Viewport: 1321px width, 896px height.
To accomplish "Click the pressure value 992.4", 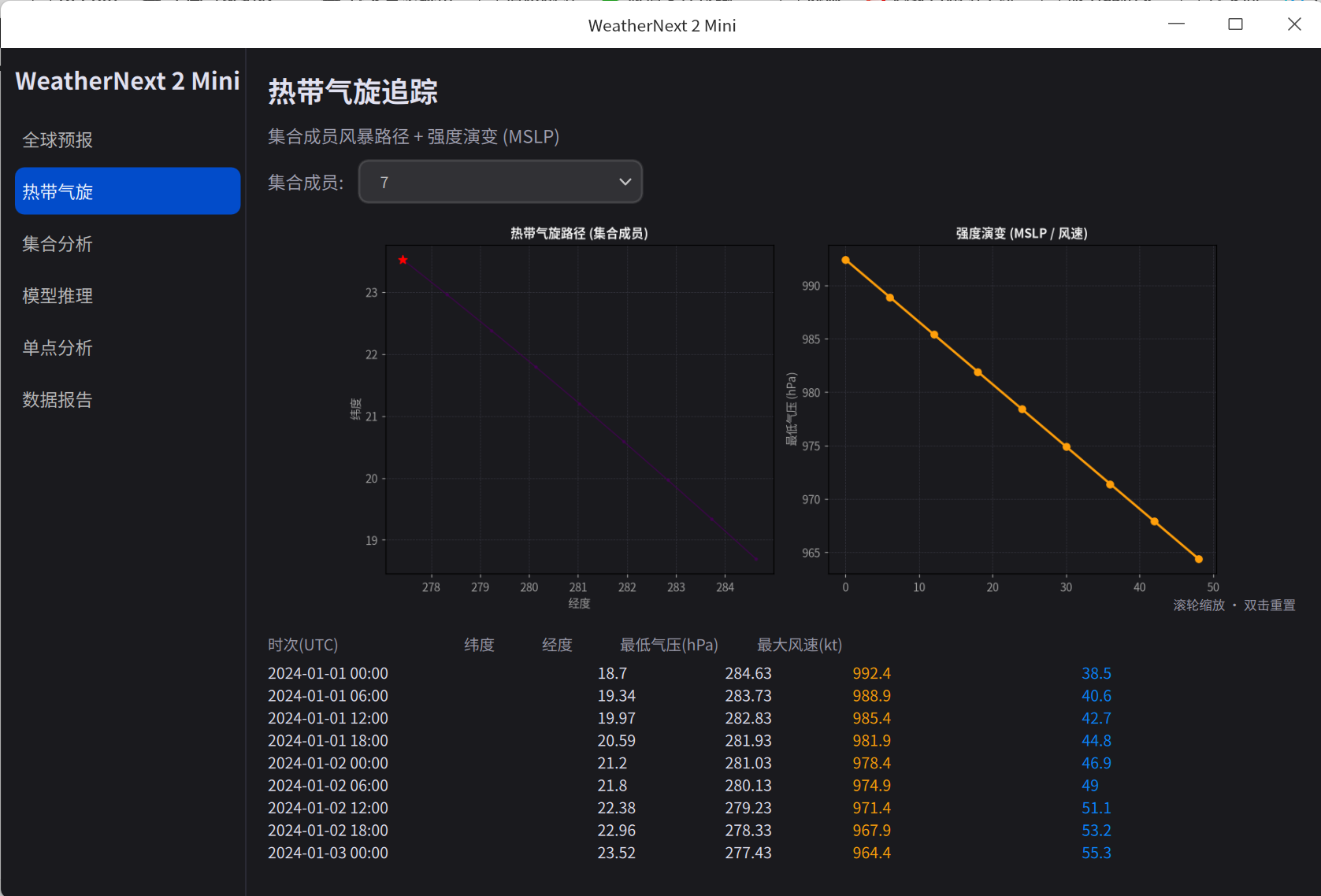I will tap(871, 673).
